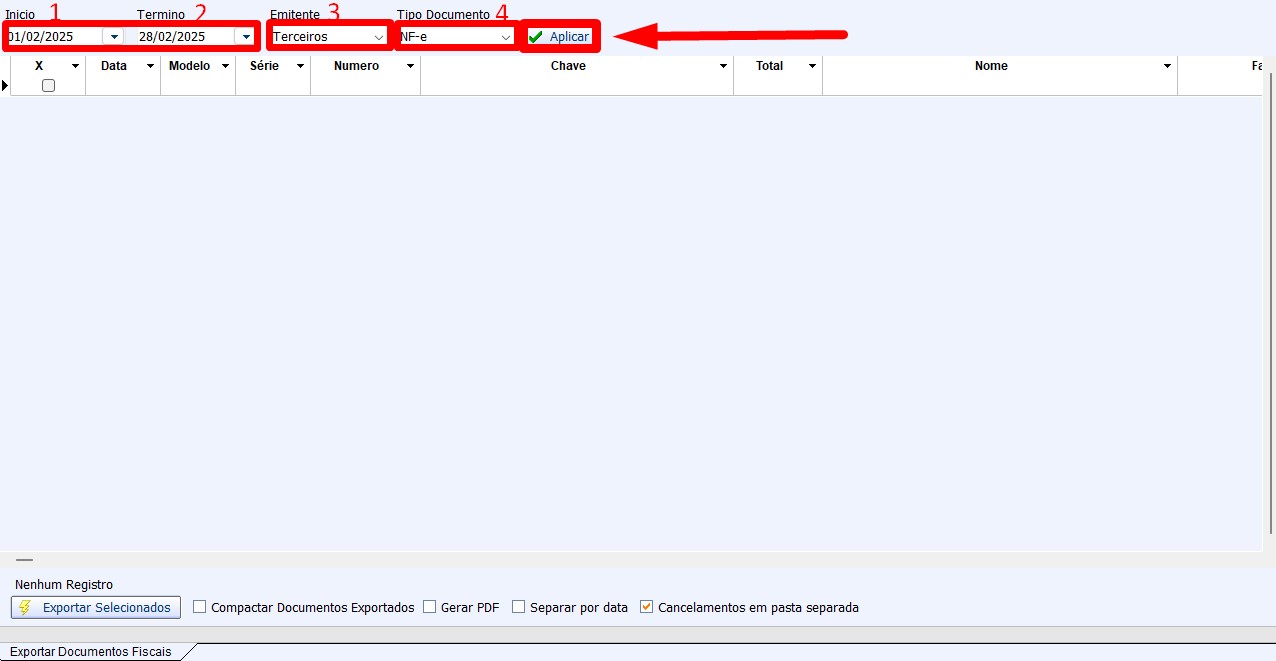Image resolution: width=1276 pixels, height=661 pixels.
Task: Open the Inicio date picker arrow
Action: (x=114, y=37)
